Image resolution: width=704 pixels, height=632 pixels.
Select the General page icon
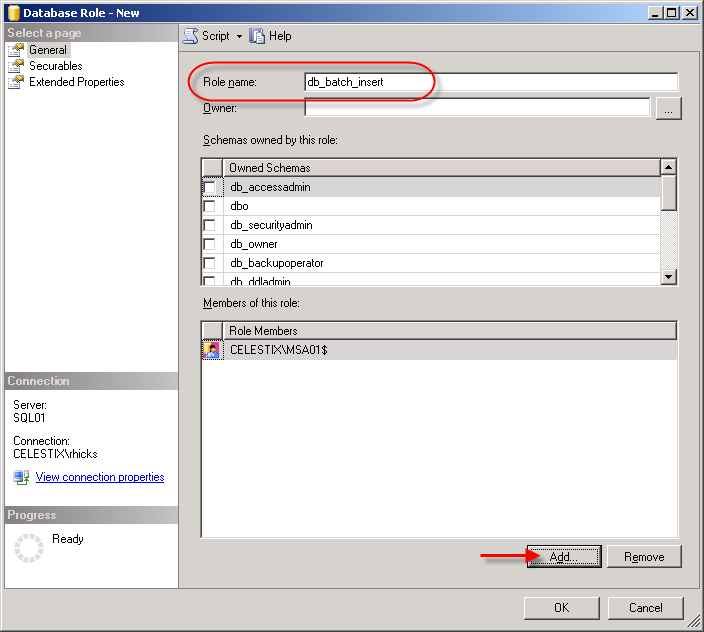pos(16,50)
